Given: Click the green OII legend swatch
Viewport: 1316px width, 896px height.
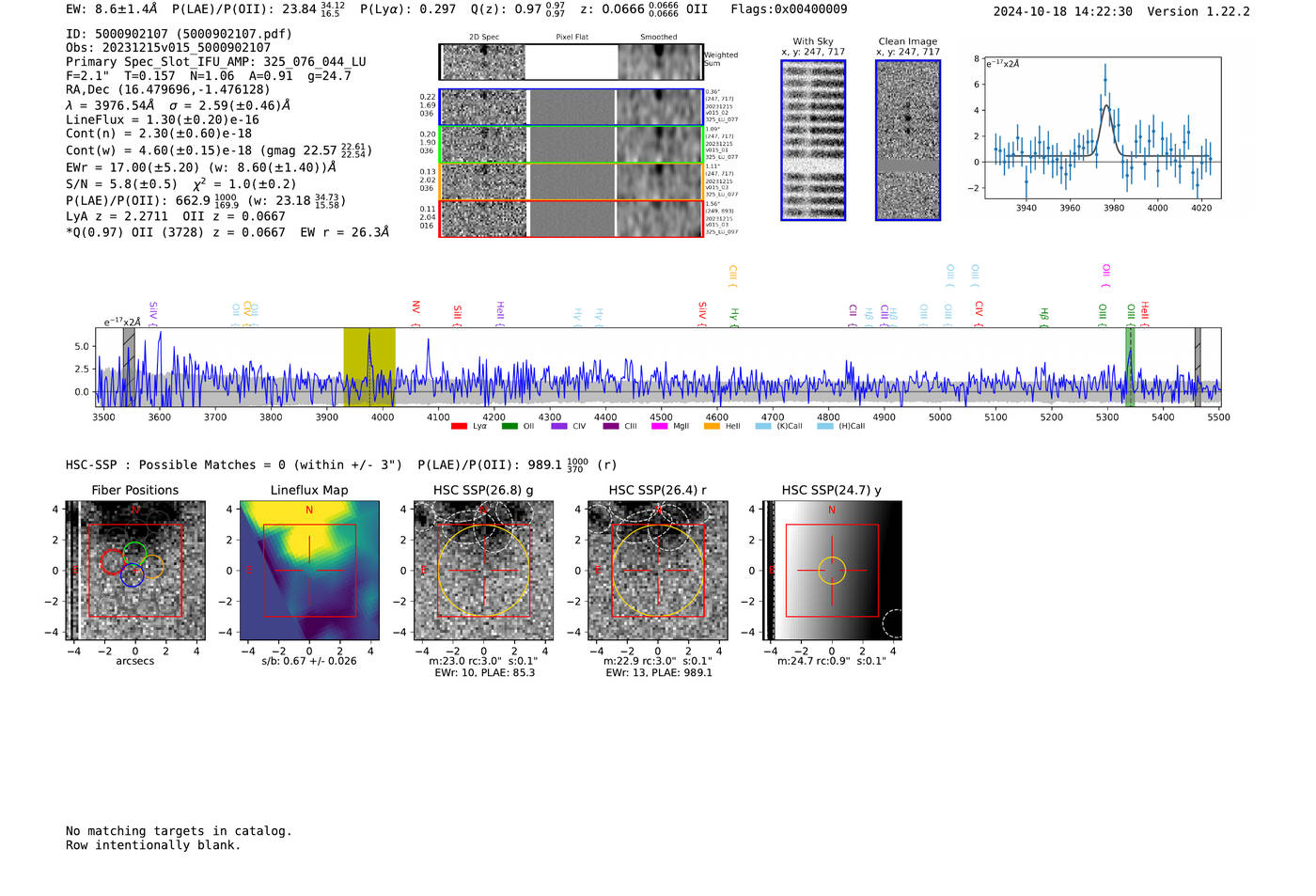Looking at the screenshot, I should [509, 426].
